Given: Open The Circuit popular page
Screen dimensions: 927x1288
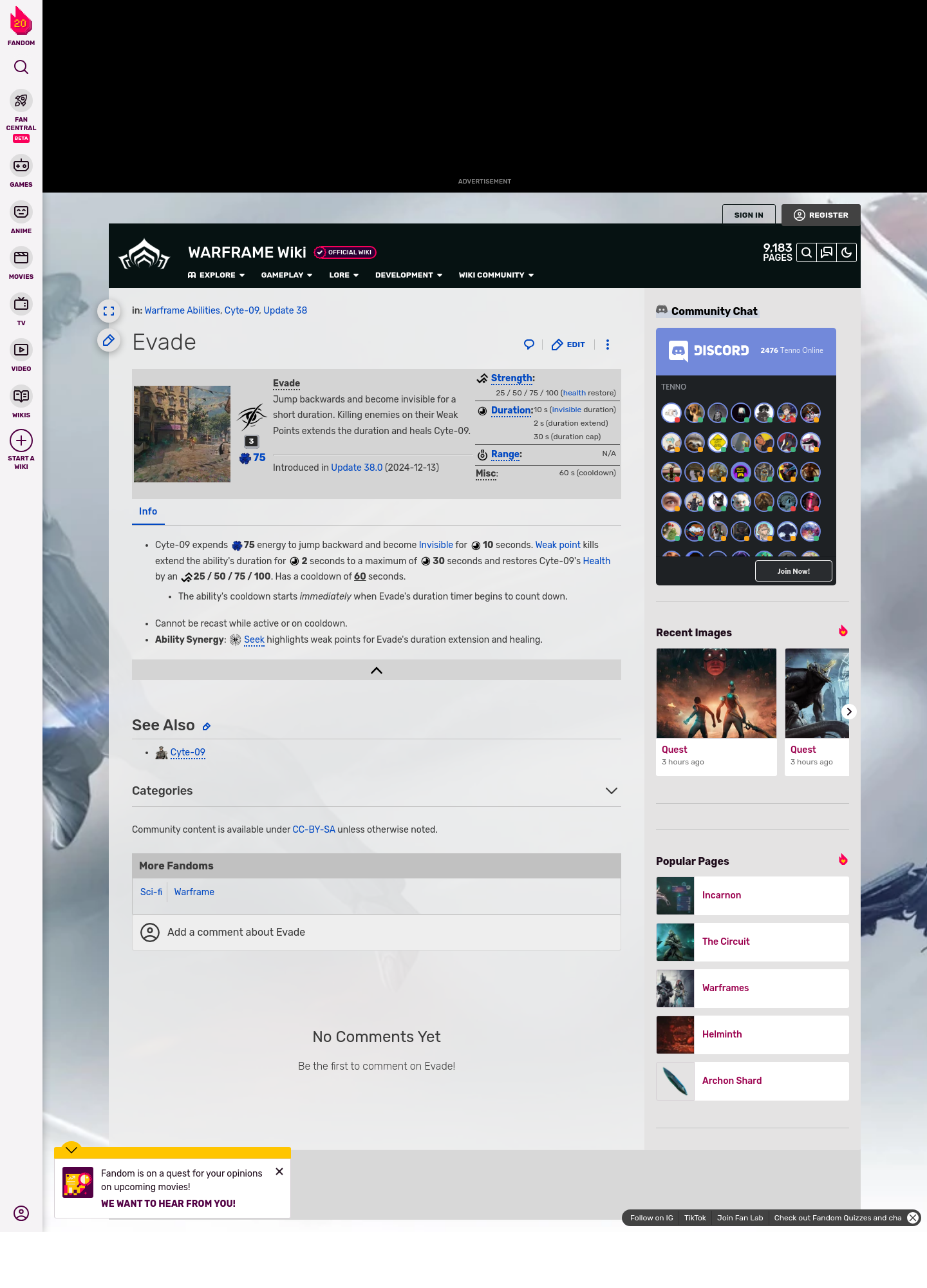Looking at the screenshot, I should point(753,942).
